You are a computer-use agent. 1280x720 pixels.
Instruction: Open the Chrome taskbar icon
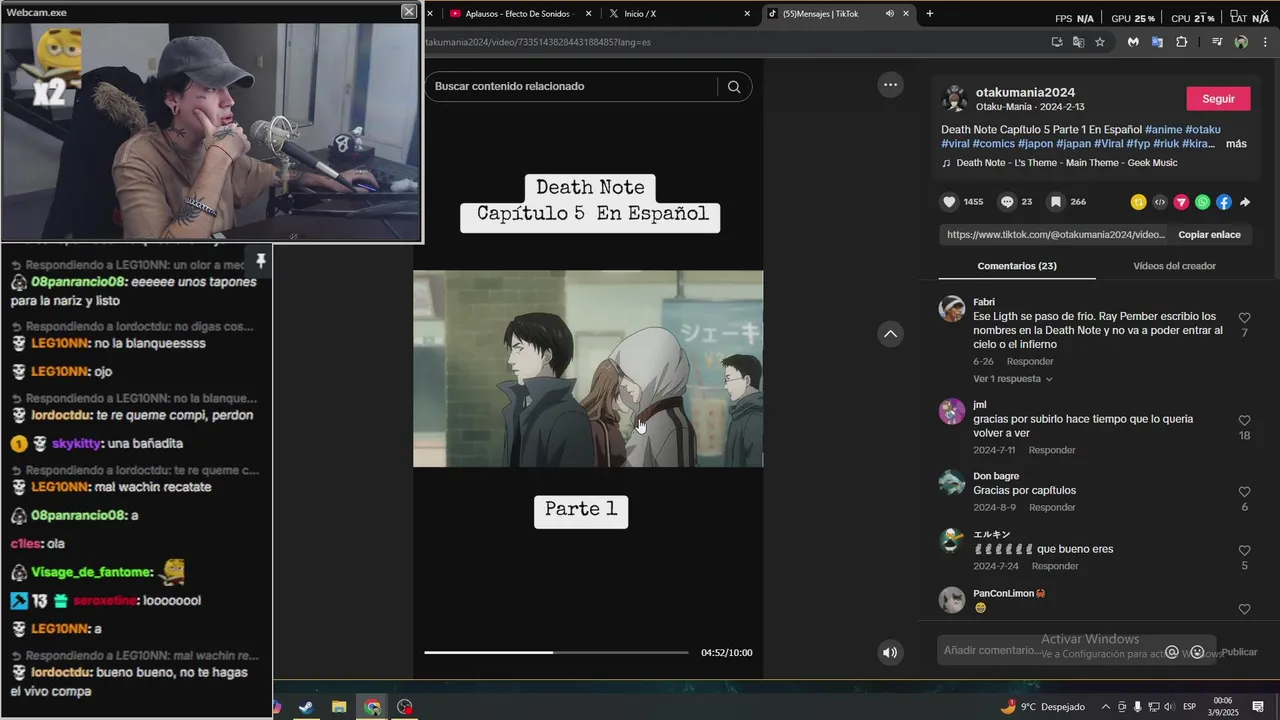(372, 707)
